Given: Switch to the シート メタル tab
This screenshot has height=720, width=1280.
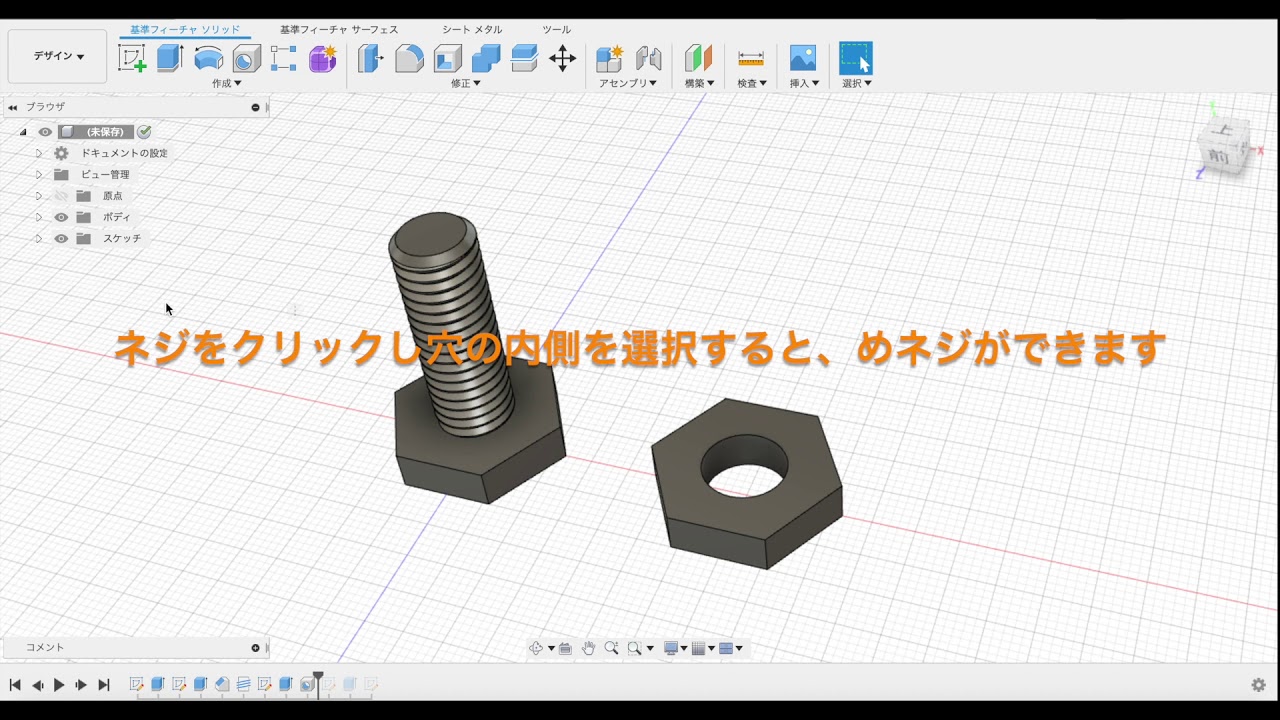Looking at the screenshot, I should [x=472, y=30].
